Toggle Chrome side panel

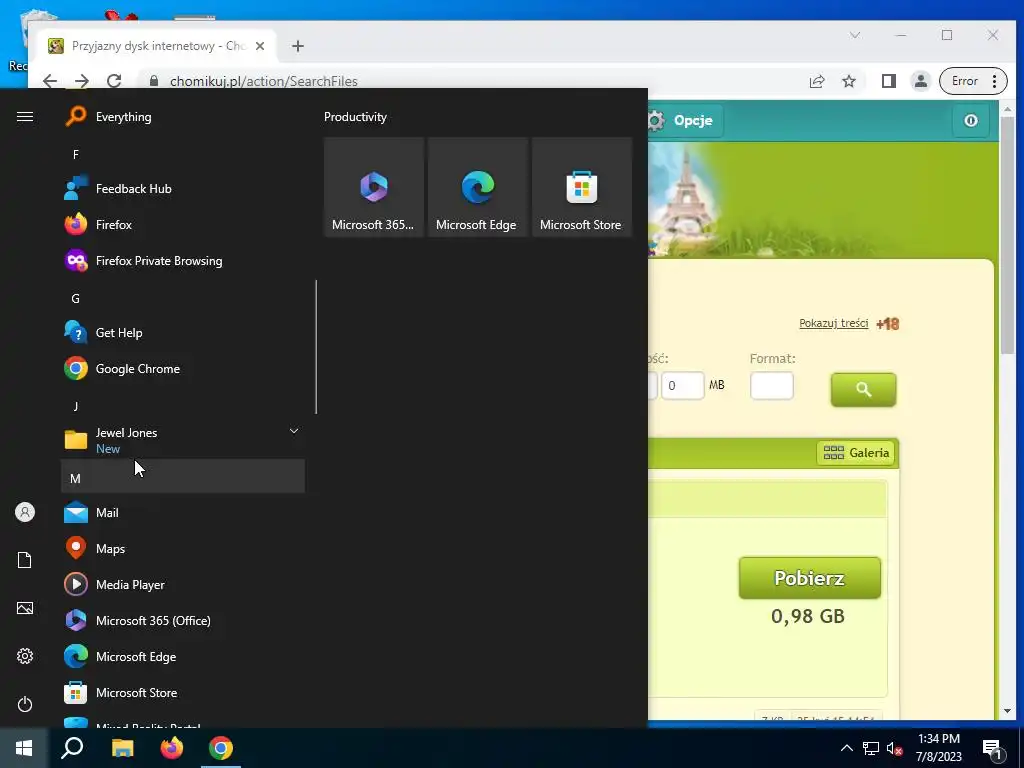(888, 81)
